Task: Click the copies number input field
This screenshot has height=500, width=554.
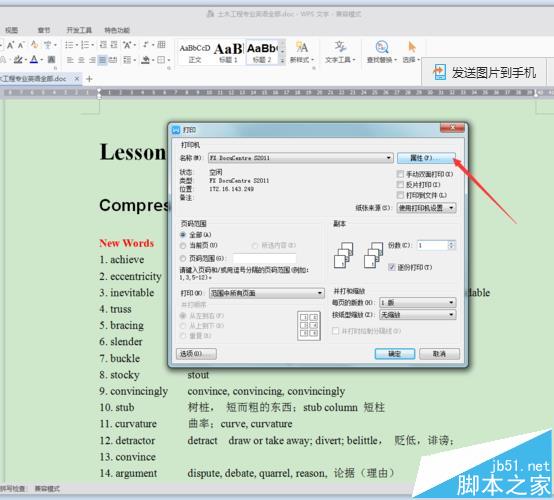Action: click(433, 245)
